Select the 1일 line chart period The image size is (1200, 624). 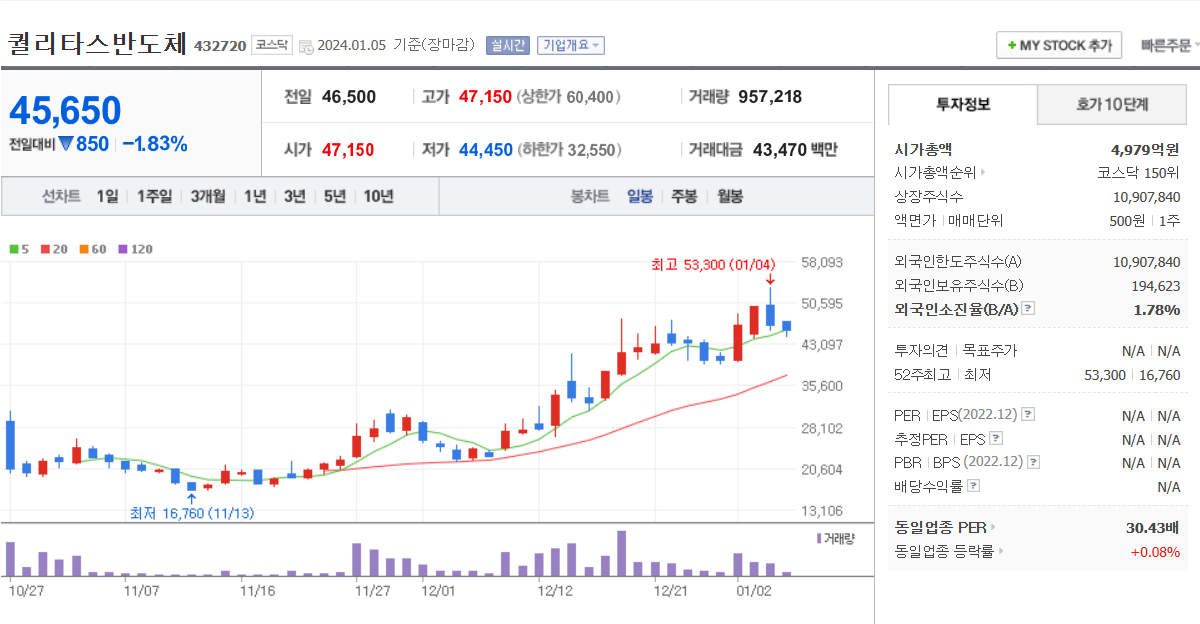pos(107,196)
